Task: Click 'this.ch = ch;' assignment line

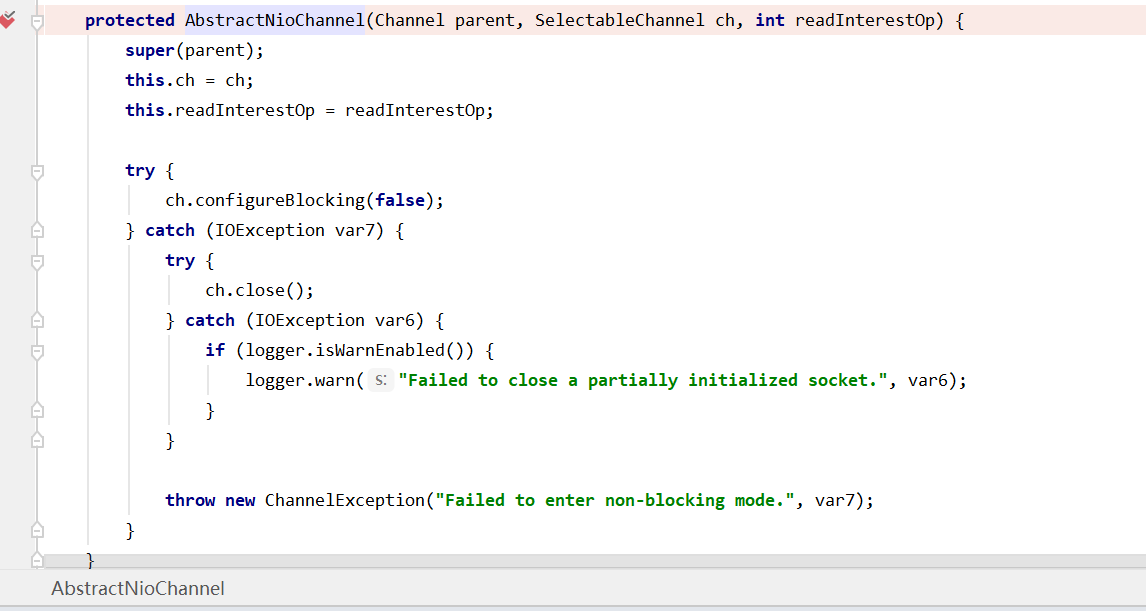Action: point(189,80)
